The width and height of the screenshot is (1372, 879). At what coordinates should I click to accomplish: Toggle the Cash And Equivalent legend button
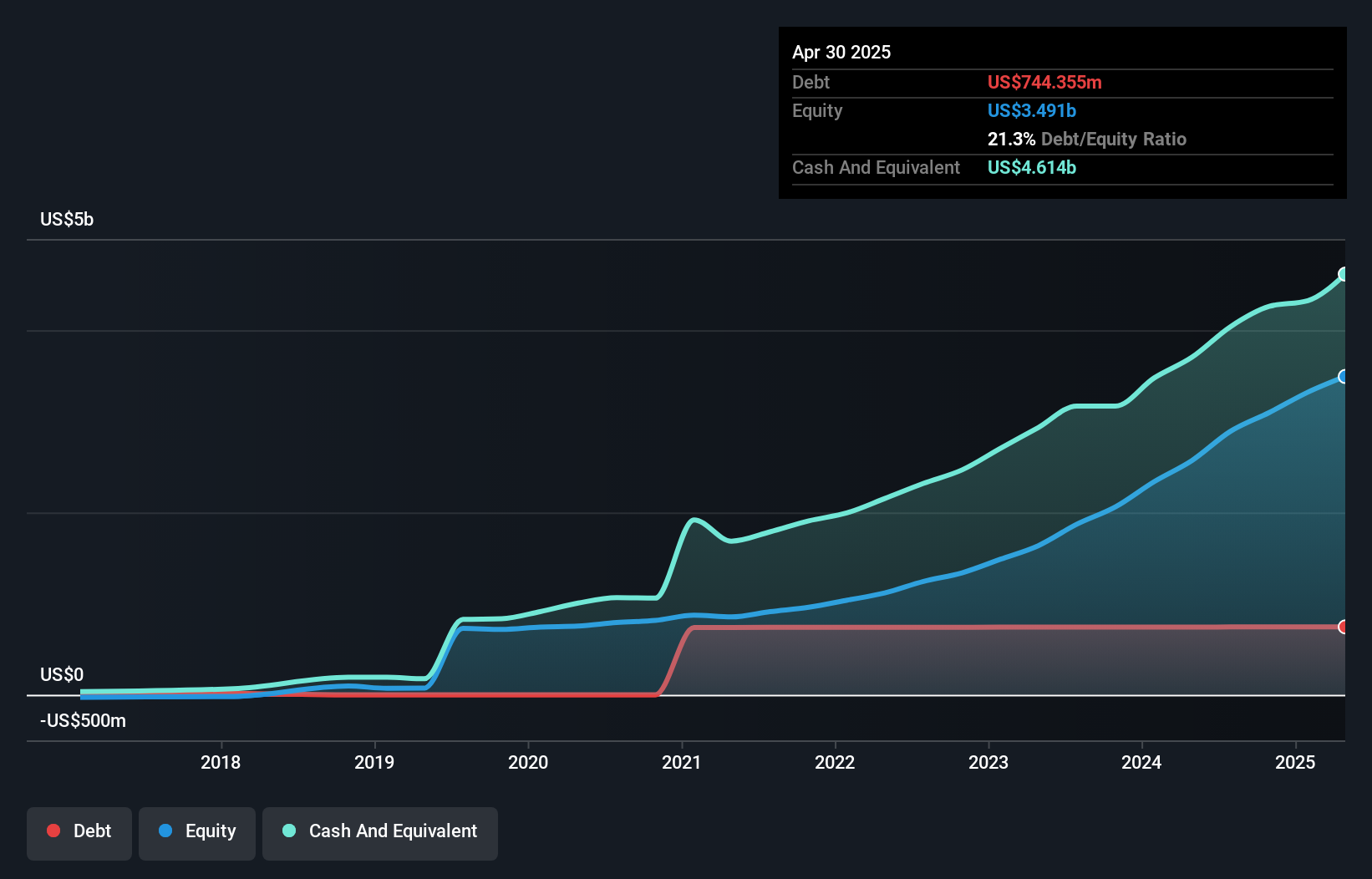(380, 833)
